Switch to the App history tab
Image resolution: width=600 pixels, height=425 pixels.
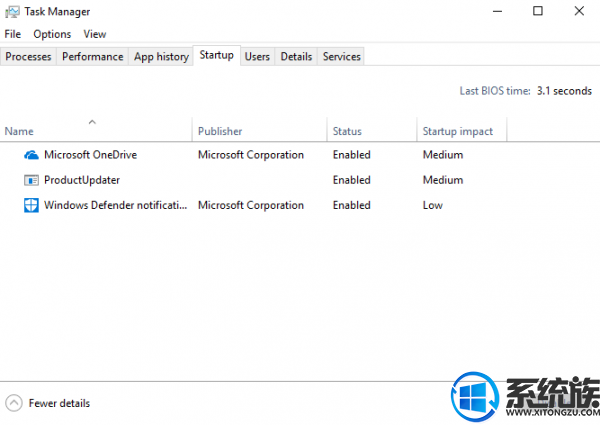tap(161, 57)
